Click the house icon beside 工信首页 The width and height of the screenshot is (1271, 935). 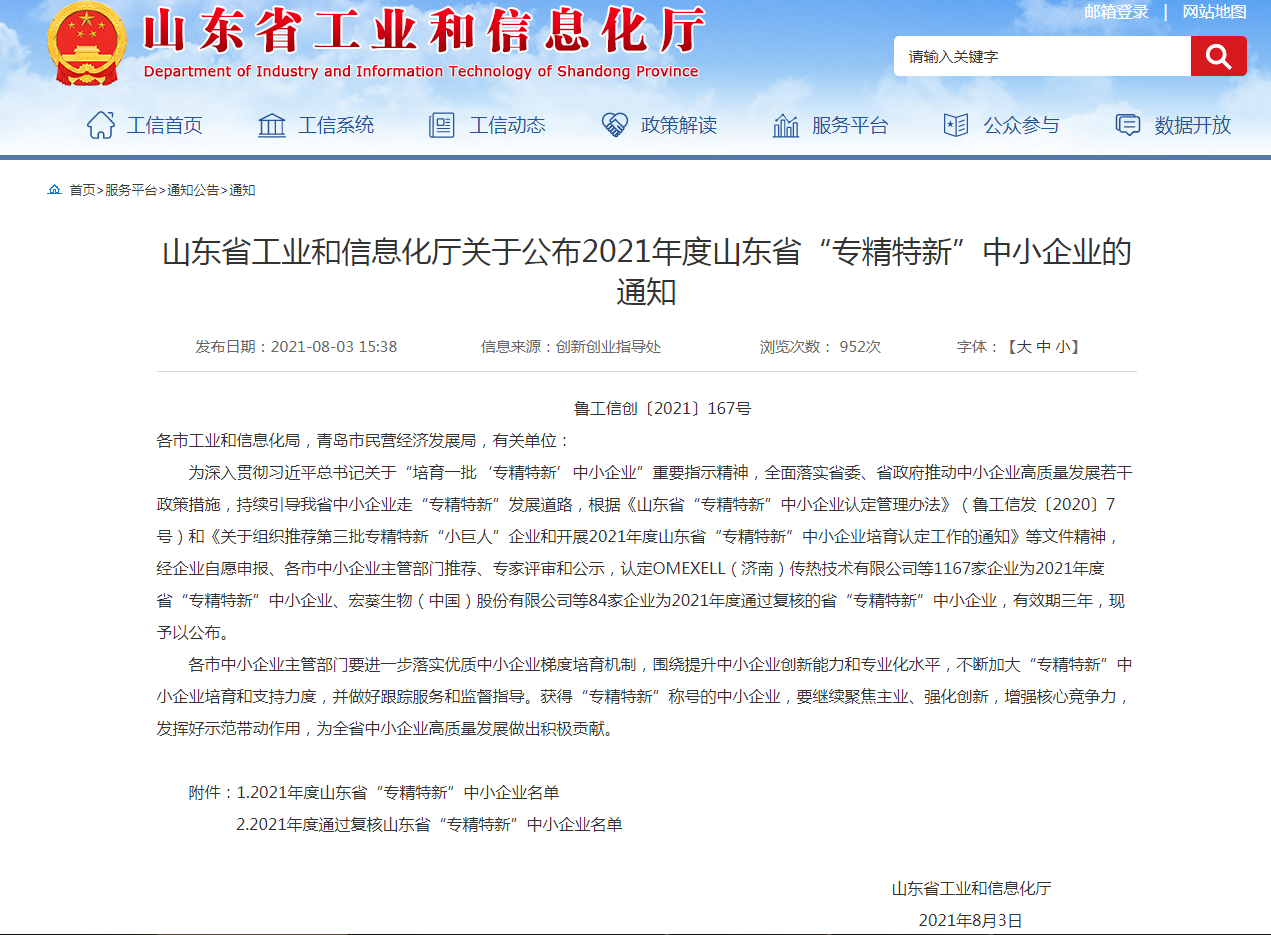click(x=100, y=125)
